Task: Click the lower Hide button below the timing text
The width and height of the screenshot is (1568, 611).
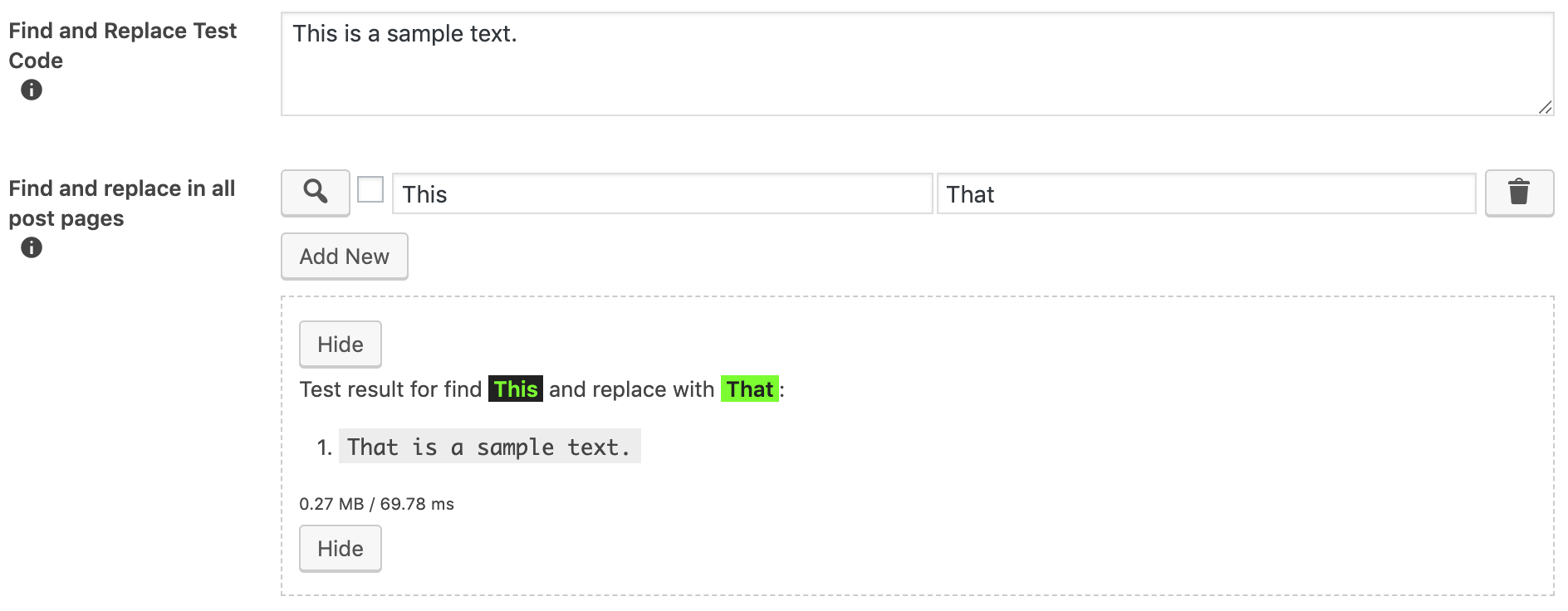Action: coord(339,548)
